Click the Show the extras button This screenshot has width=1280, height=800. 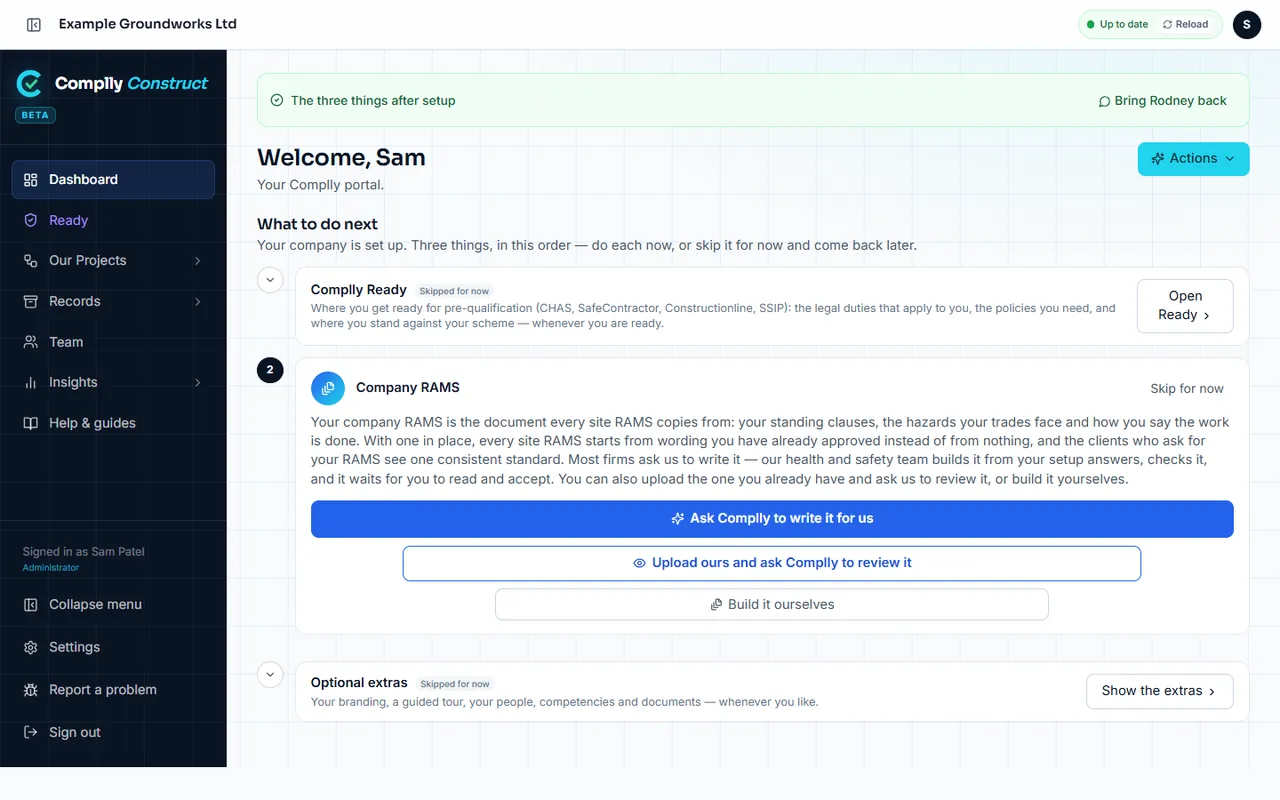1159,691
